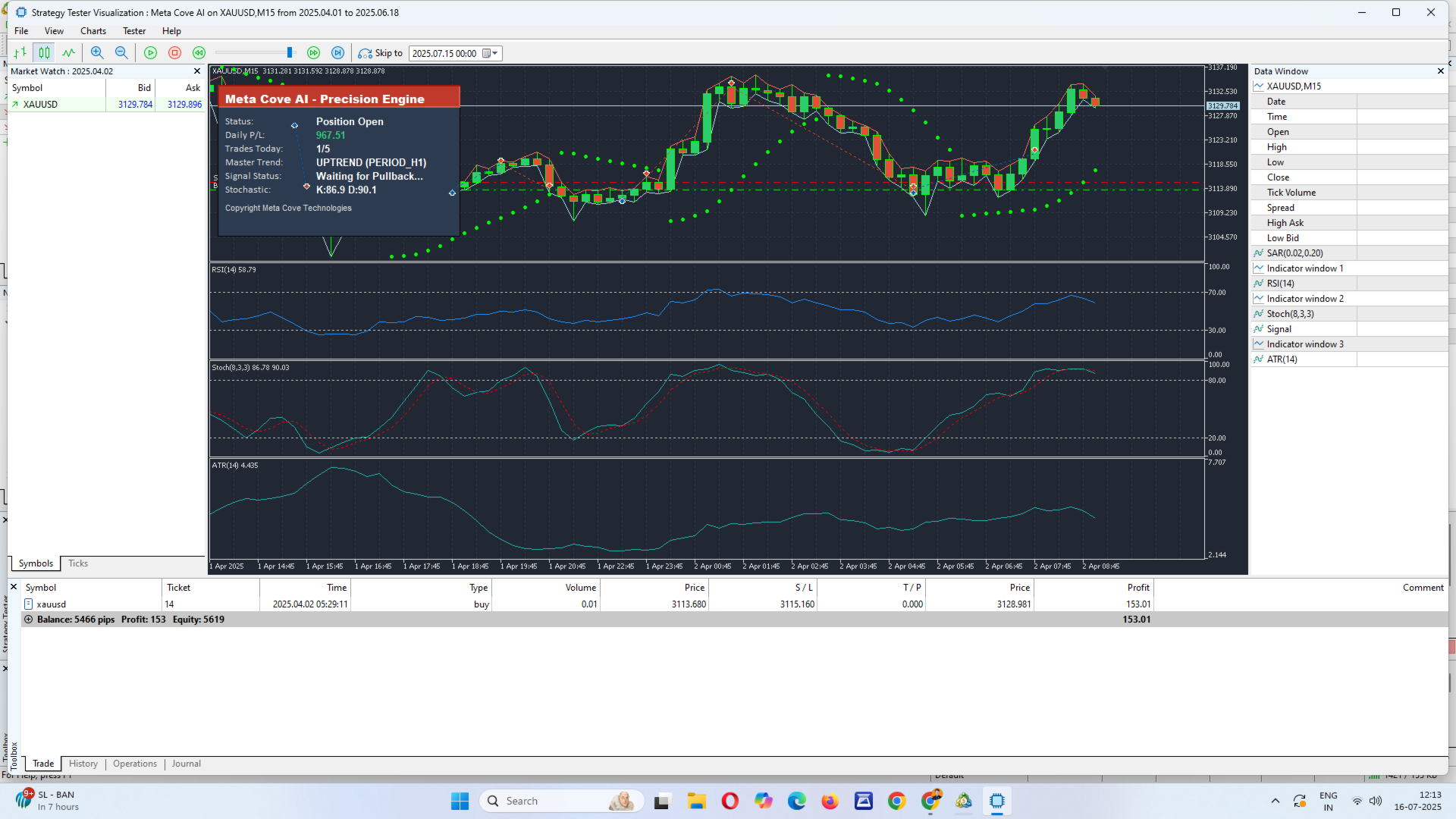Switch to the Journal tab
1456x819 pixels.
[187, 764]
